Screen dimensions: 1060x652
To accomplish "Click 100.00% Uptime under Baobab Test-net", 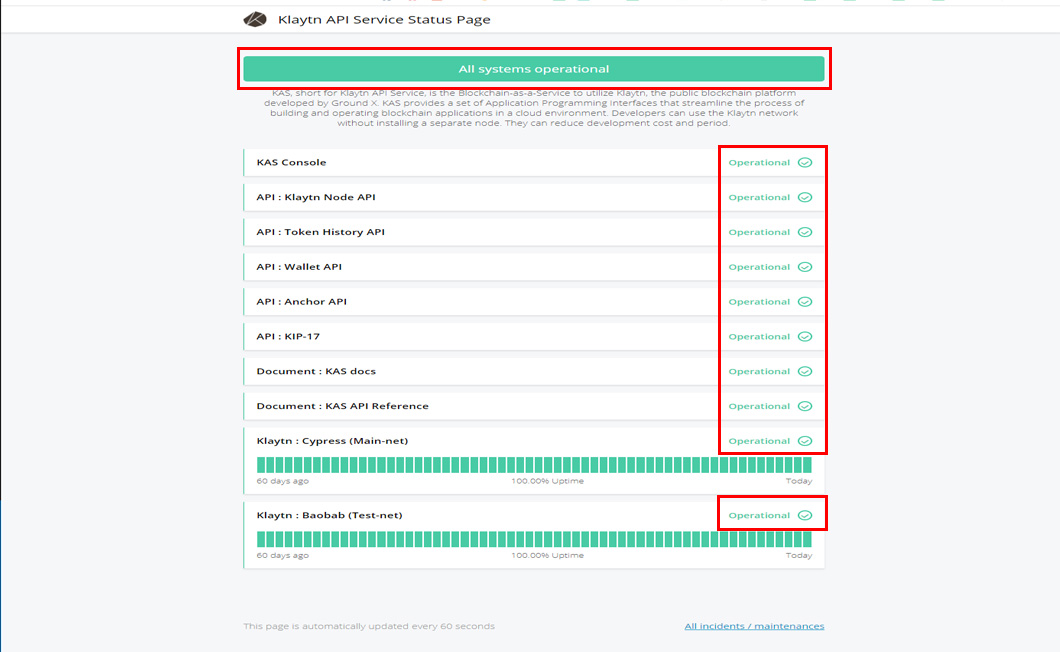I will coord(548,555).
